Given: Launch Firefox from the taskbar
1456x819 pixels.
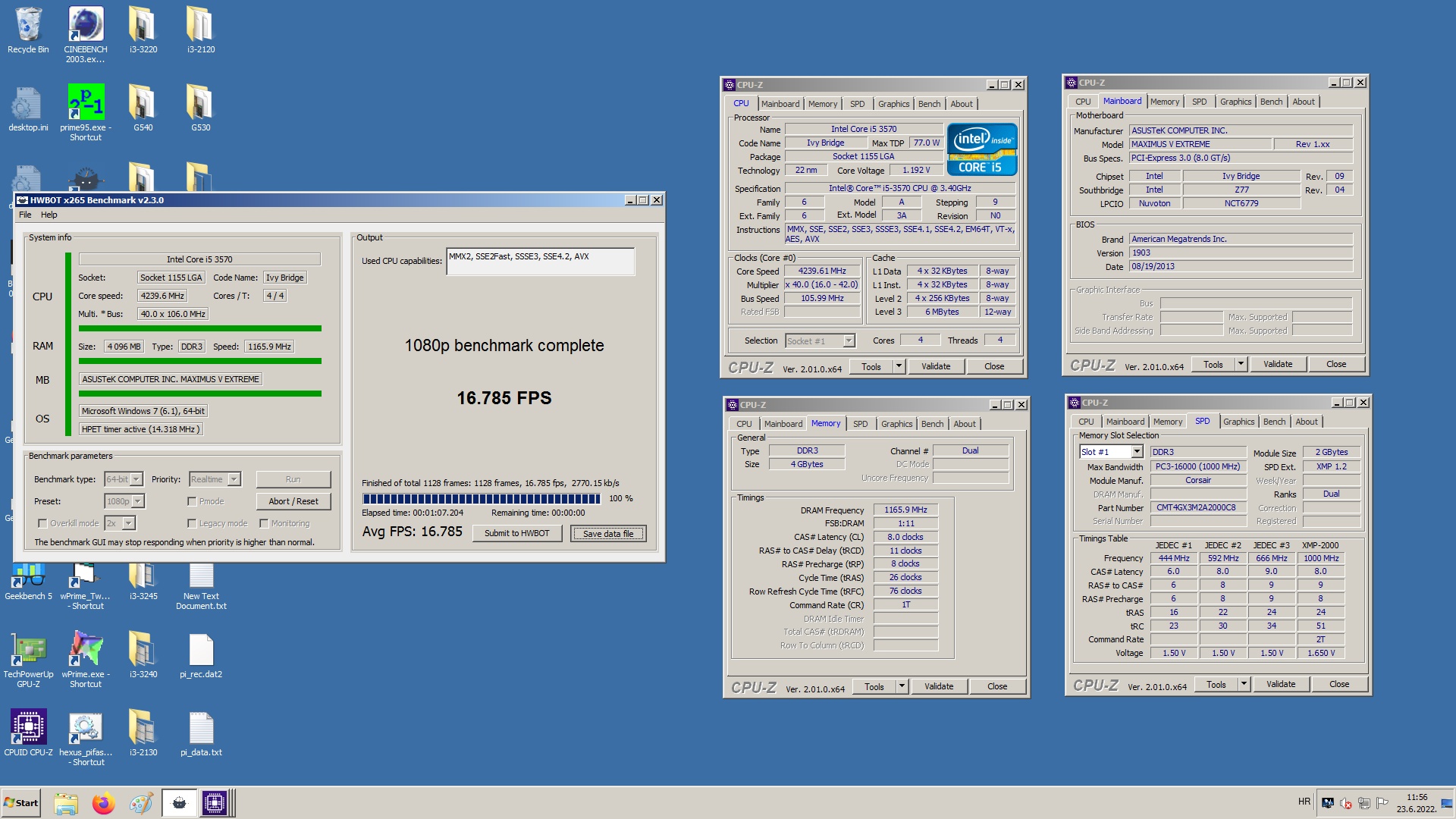Looking at the screenshot, I should [x=103, y=803].
